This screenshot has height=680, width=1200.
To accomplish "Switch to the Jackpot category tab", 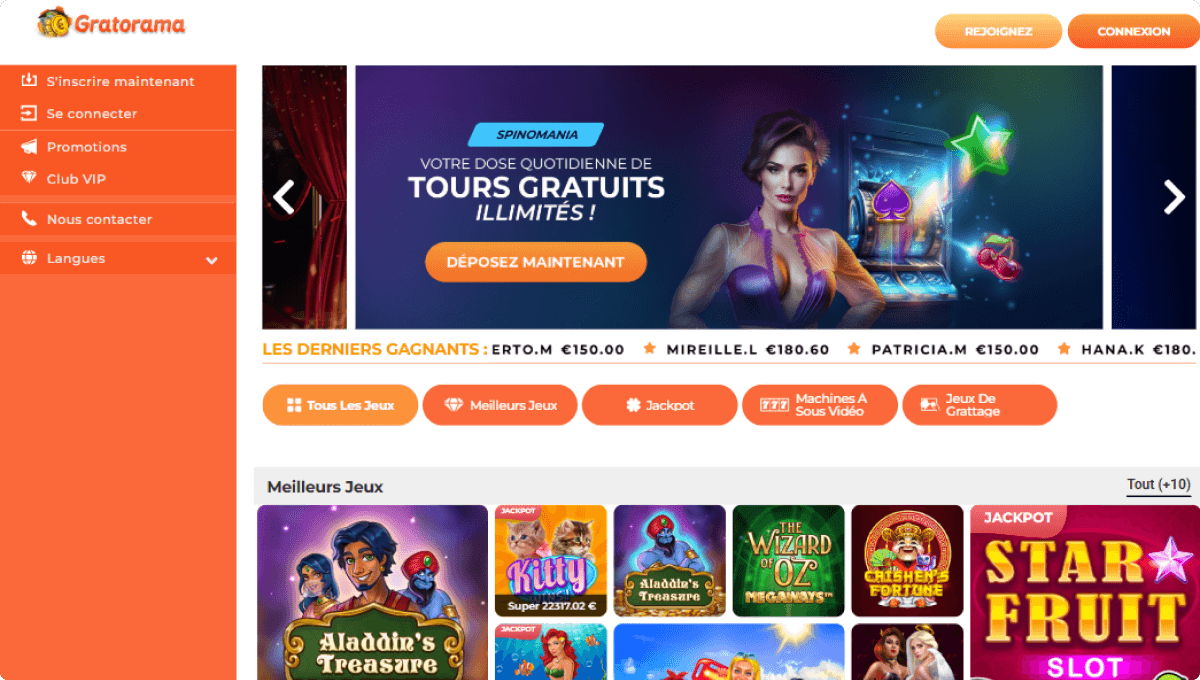I will pyautogui.click(x=660, y=405).
